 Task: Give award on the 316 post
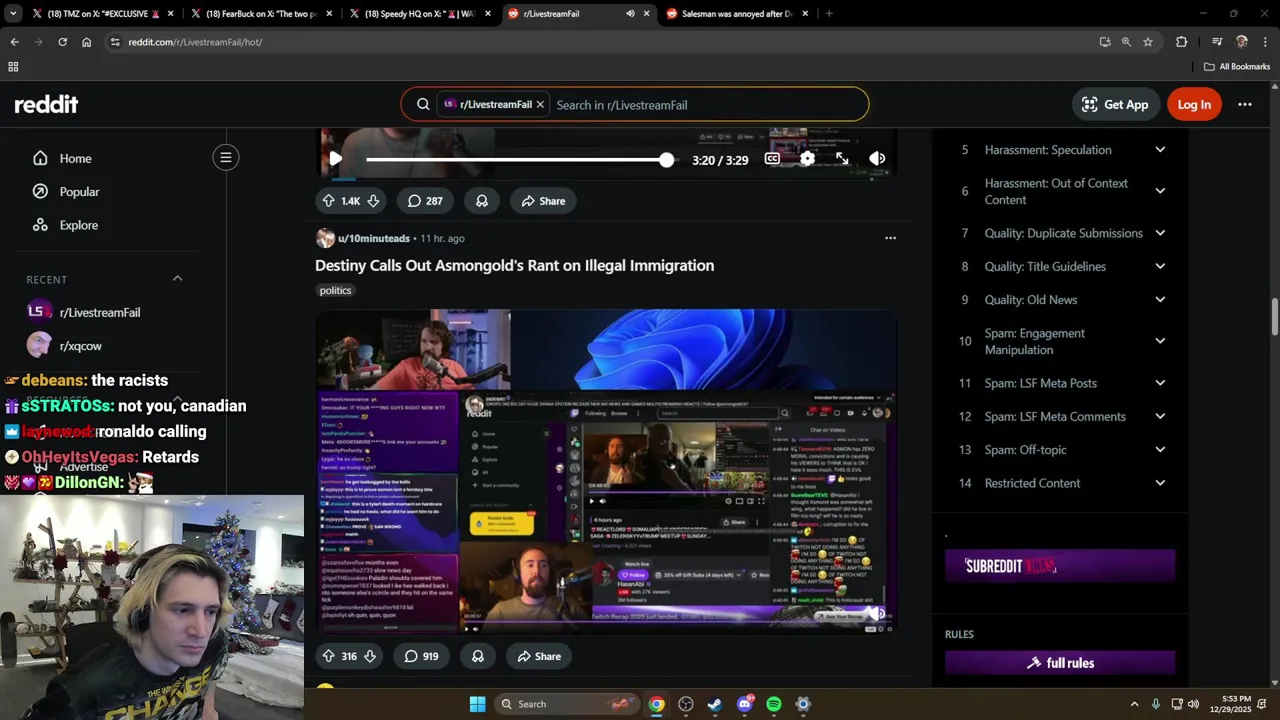pyautogui.click(x=478, y=656)
